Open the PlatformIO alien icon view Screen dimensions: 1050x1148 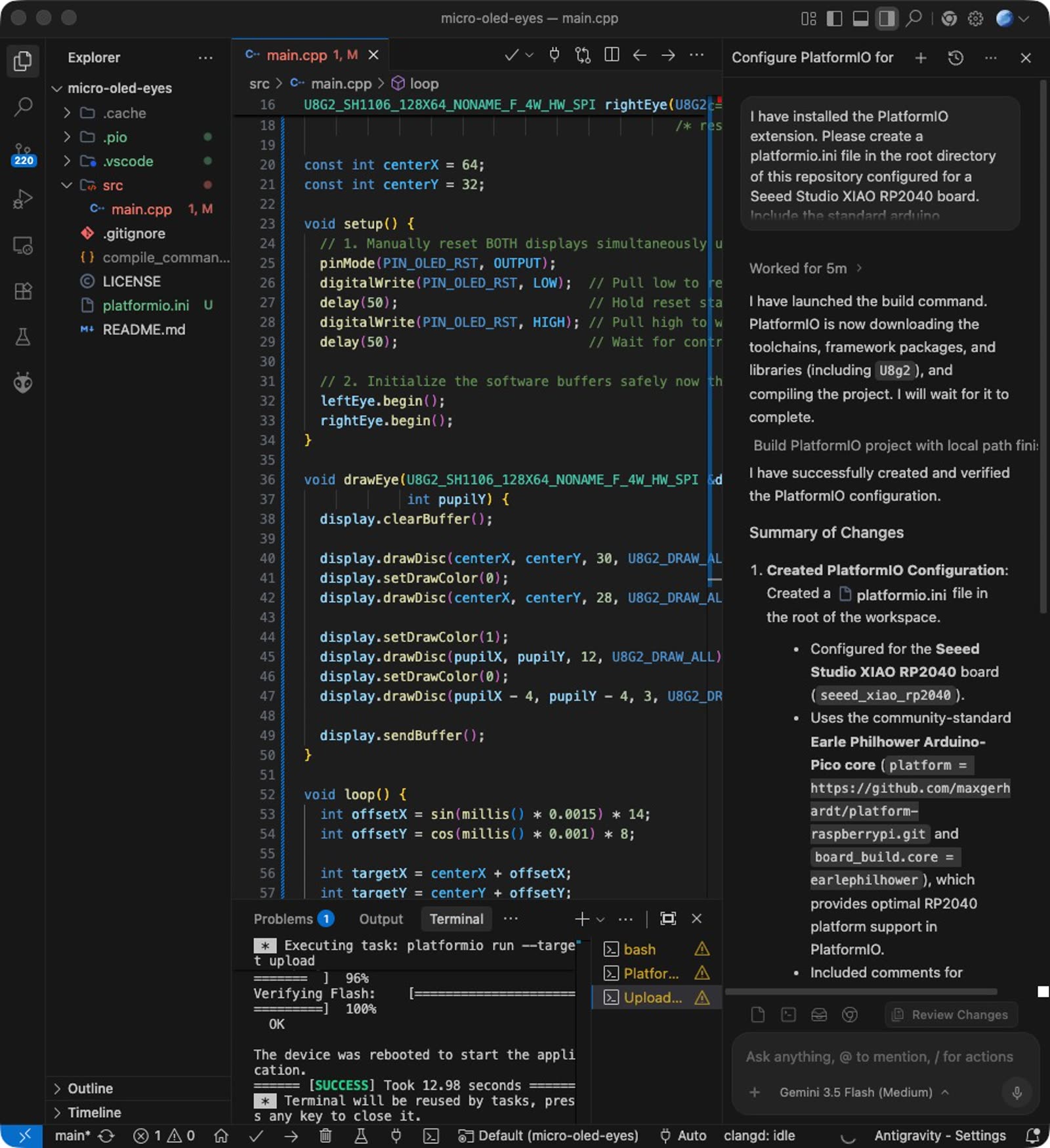[22, 382]
